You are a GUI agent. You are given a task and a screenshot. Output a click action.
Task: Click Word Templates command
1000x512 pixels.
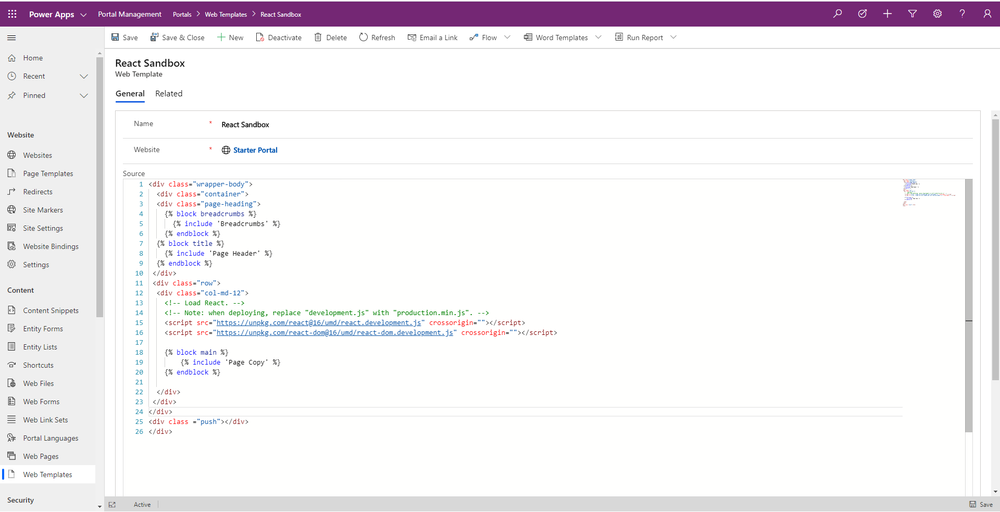pyautogui.click(x=555, y=38)
